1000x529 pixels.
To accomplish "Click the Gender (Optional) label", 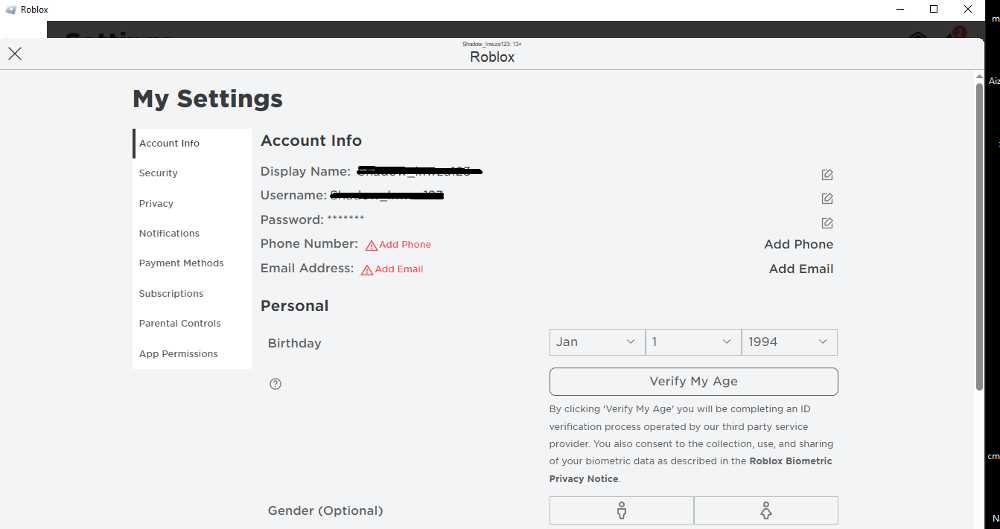I will 325,510.
